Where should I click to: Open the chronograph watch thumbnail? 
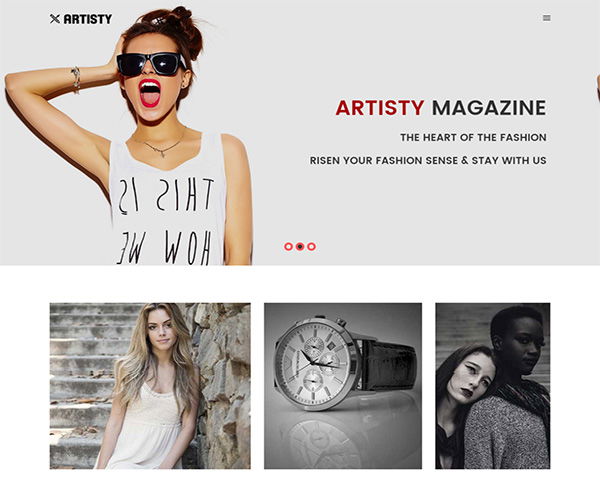pos(343,386)
